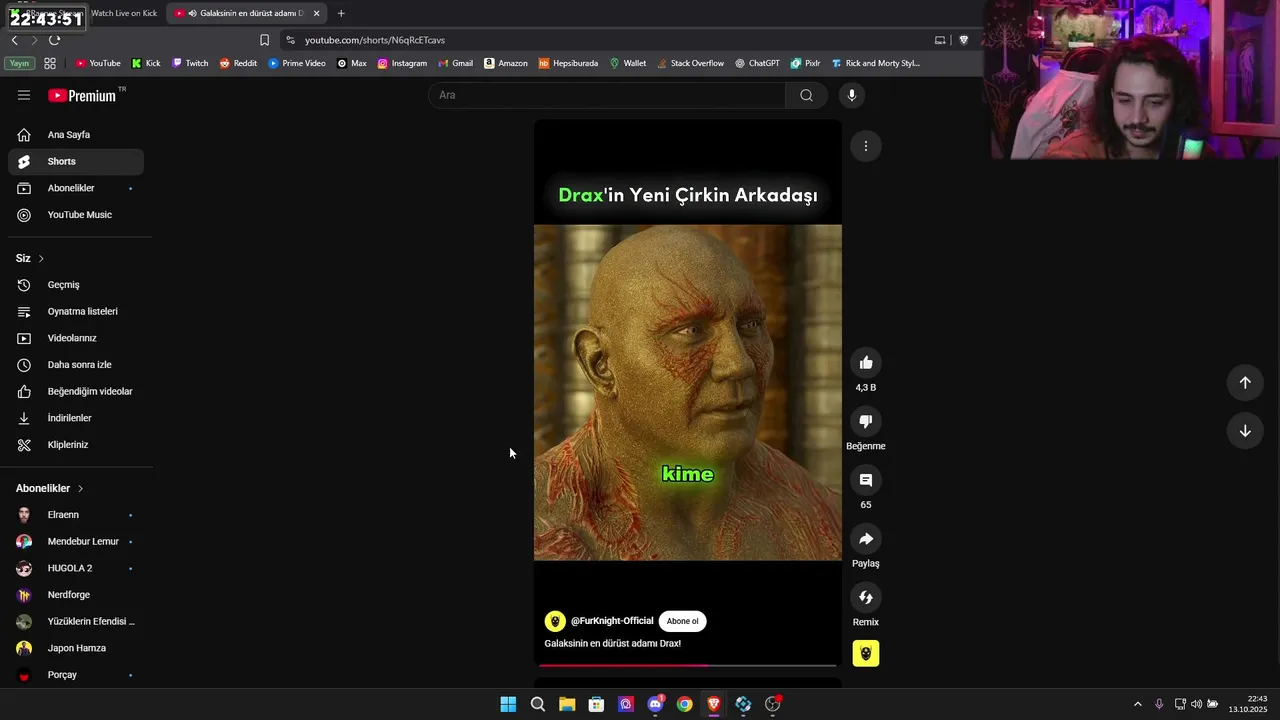Open Discord from the taskbar

tap(655, 704)
